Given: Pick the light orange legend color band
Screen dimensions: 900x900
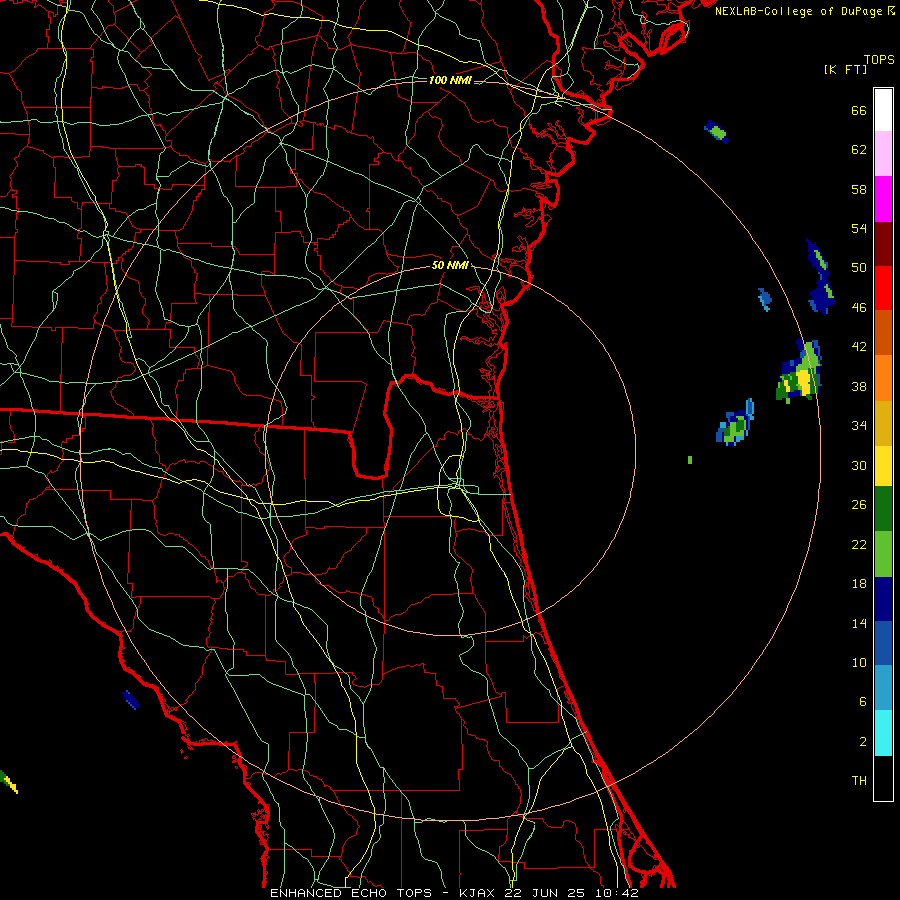Looking at the screenshot, I should coord(883,378).
